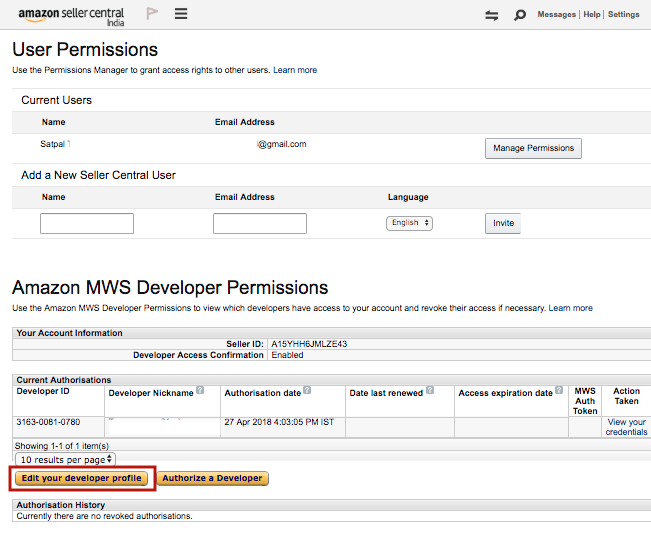This screenshot has width=651, height=534.
Task: Click Manage Permissions for Satpal
Action: tap(533, 148)
